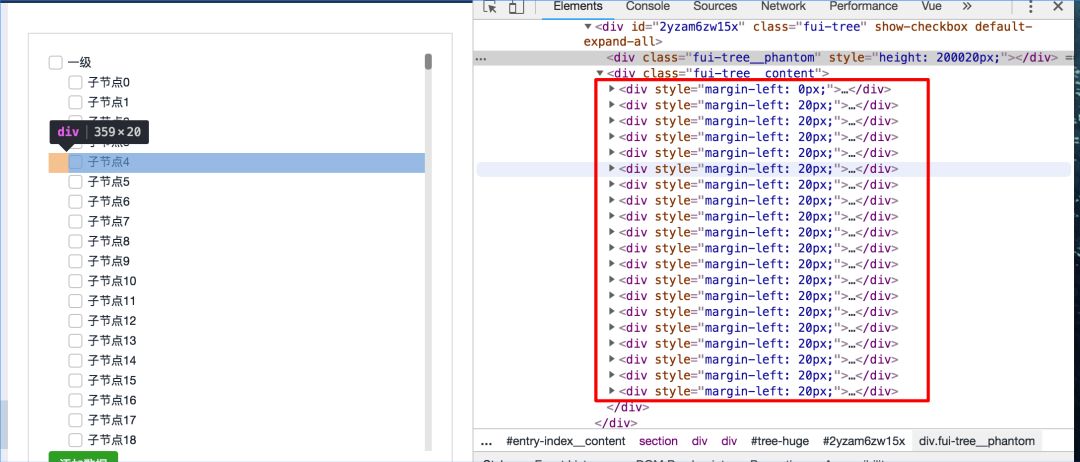Open the Vue devtools tab
1080x462 pixels.
point(931,6)
